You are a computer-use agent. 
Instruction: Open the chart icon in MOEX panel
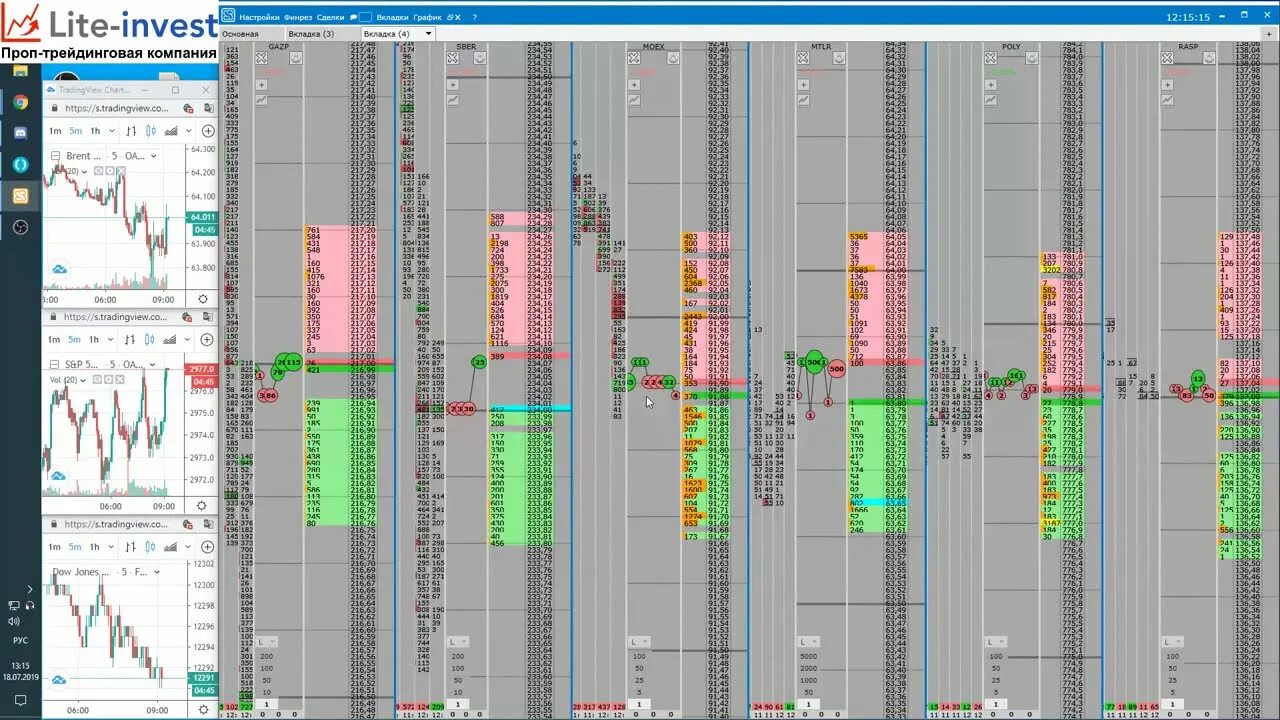point(634,100)
